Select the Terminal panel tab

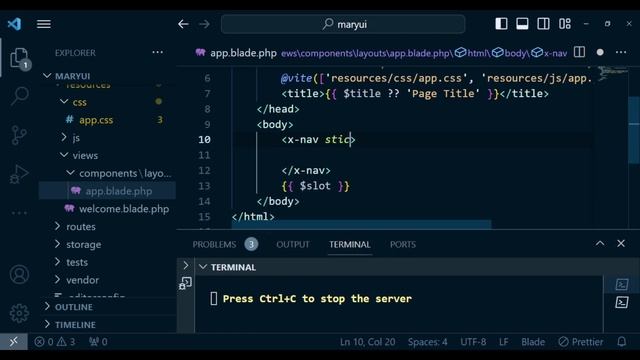coord(350,244)
